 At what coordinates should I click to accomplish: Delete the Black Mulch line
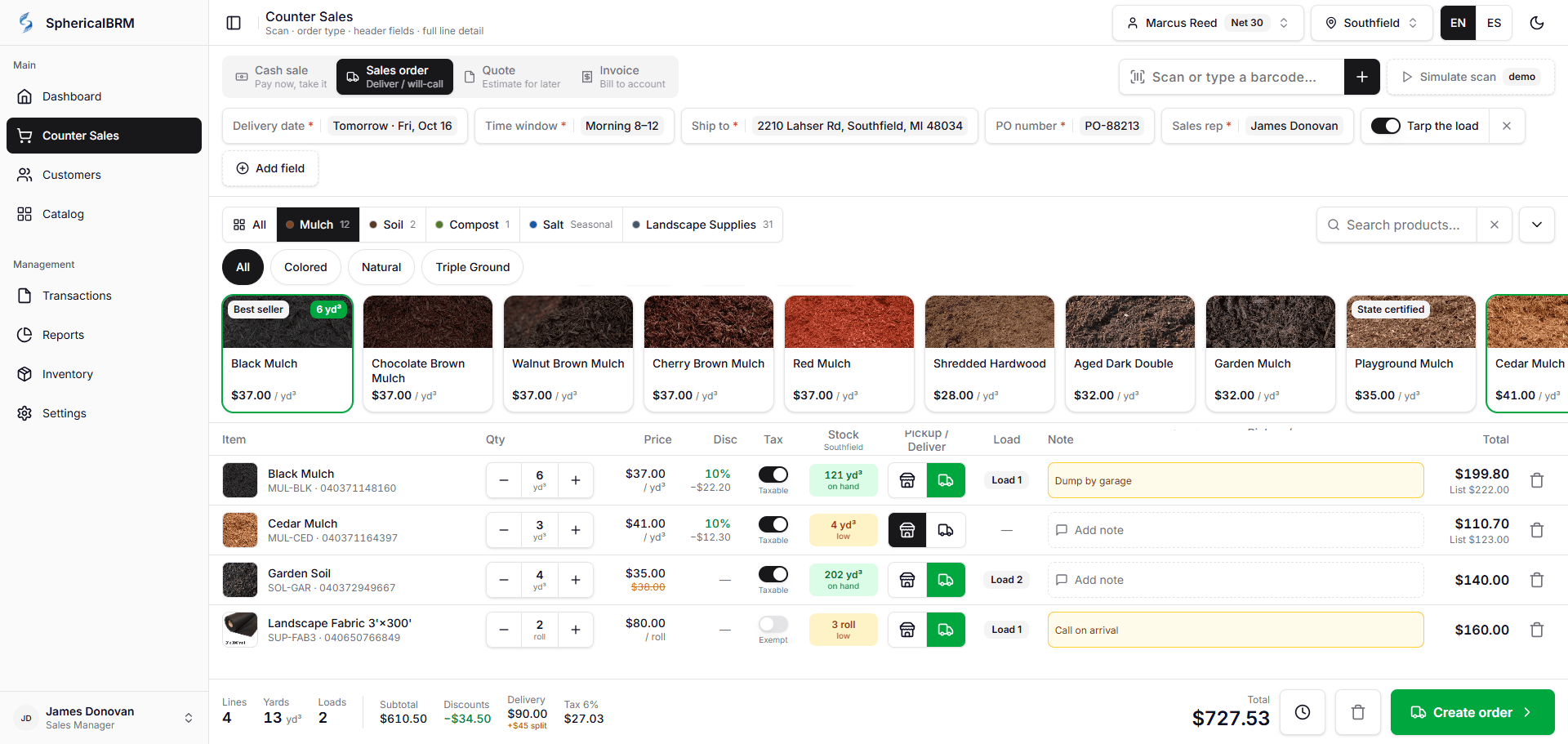coord(1537,480)
